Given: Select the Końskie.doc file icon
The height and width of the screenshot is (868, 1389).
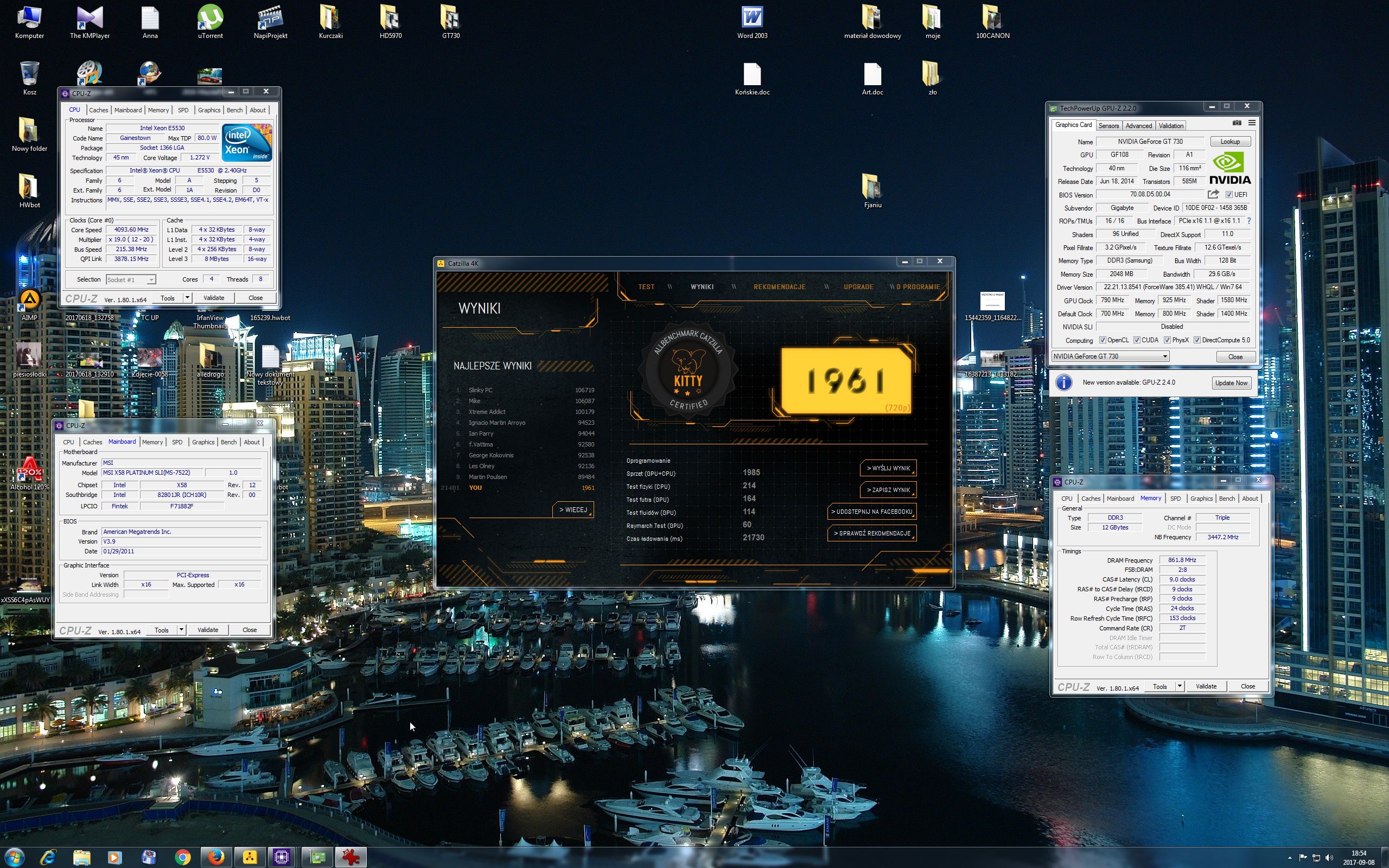Looking at the screenshot, I should 752,79.
